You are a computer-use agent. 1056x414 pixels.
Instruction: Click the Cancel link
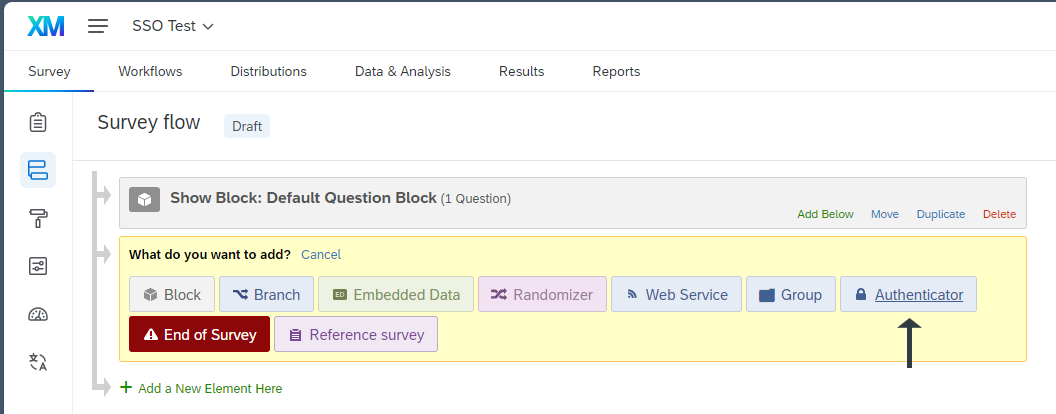point(321,255)
